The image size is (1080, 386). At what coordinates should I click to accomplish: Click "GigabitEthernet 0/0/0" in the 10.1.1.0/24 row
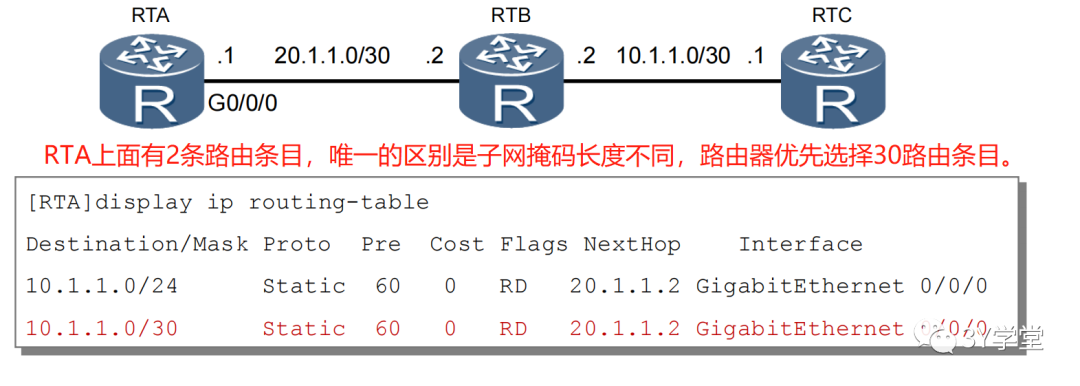point(842,287)
